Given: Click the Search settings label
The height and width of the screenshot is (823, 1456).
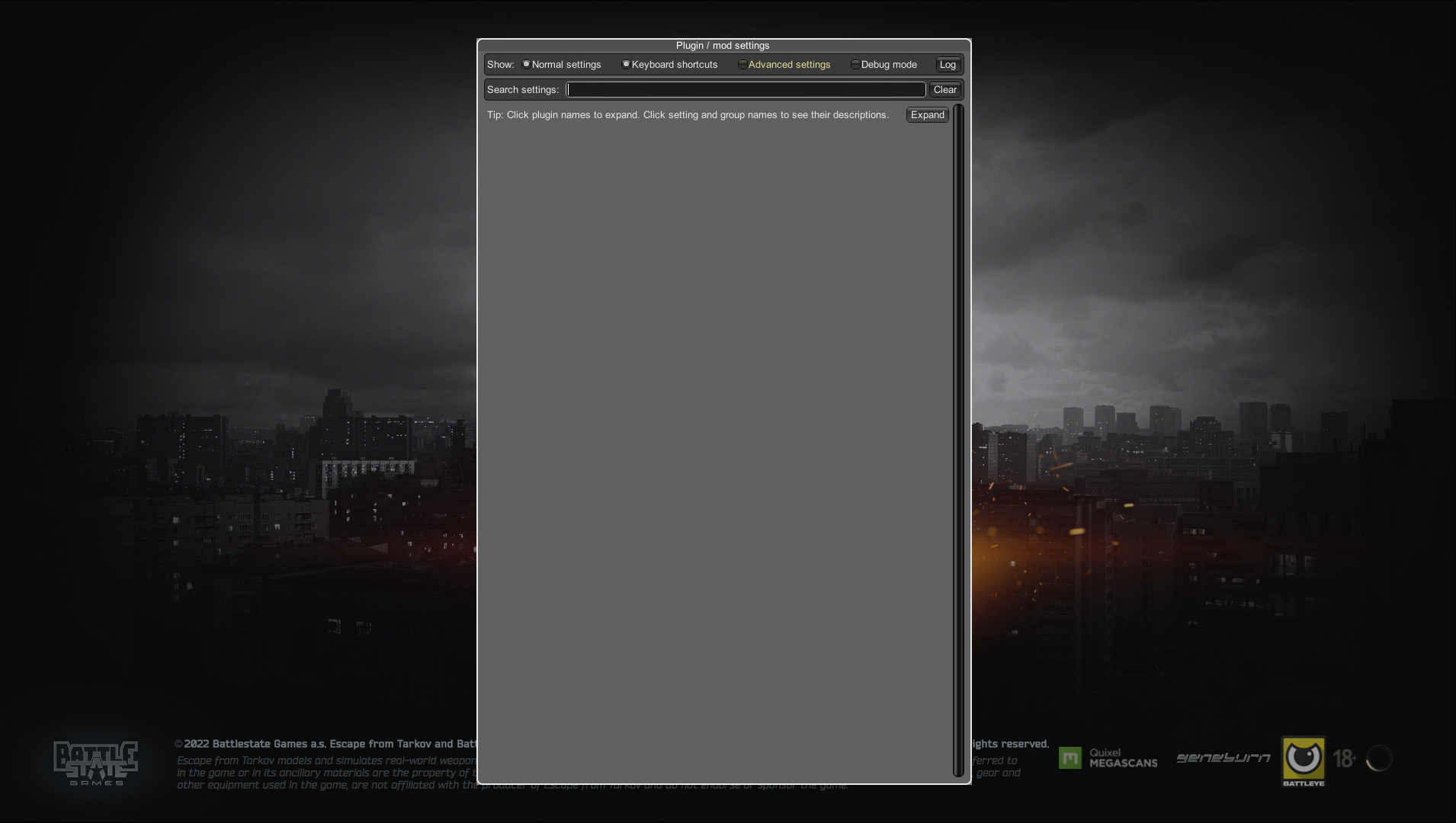Looking at the screenshot, I should click(523, 90).
